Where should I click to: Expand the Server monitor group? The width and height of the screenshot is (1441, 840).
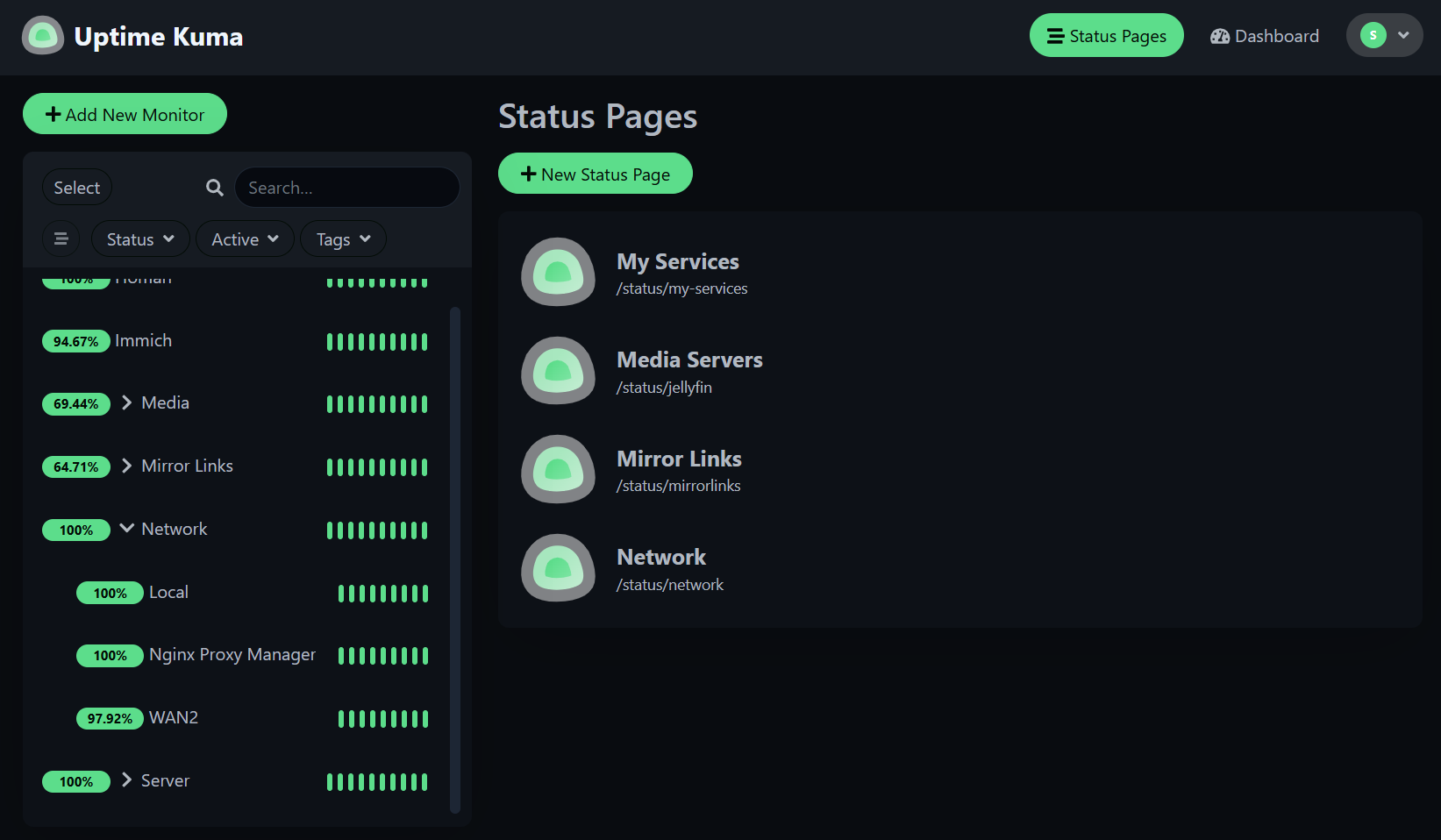point(127,779)
